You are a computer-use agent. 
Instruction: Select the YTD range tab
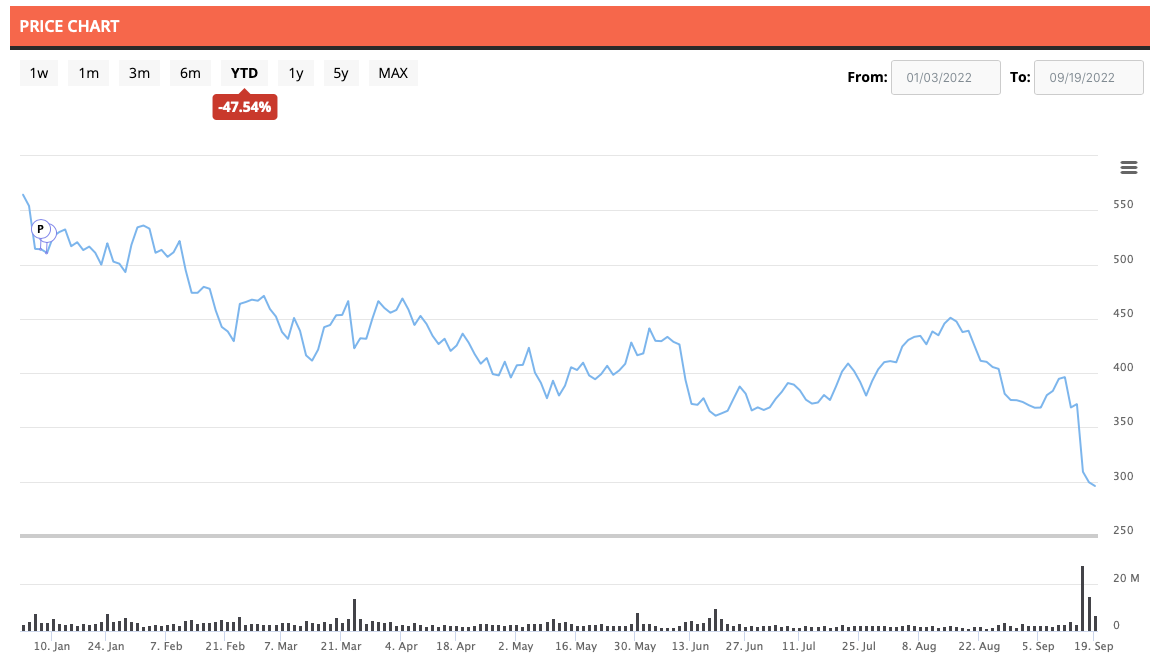coord(244,73)
